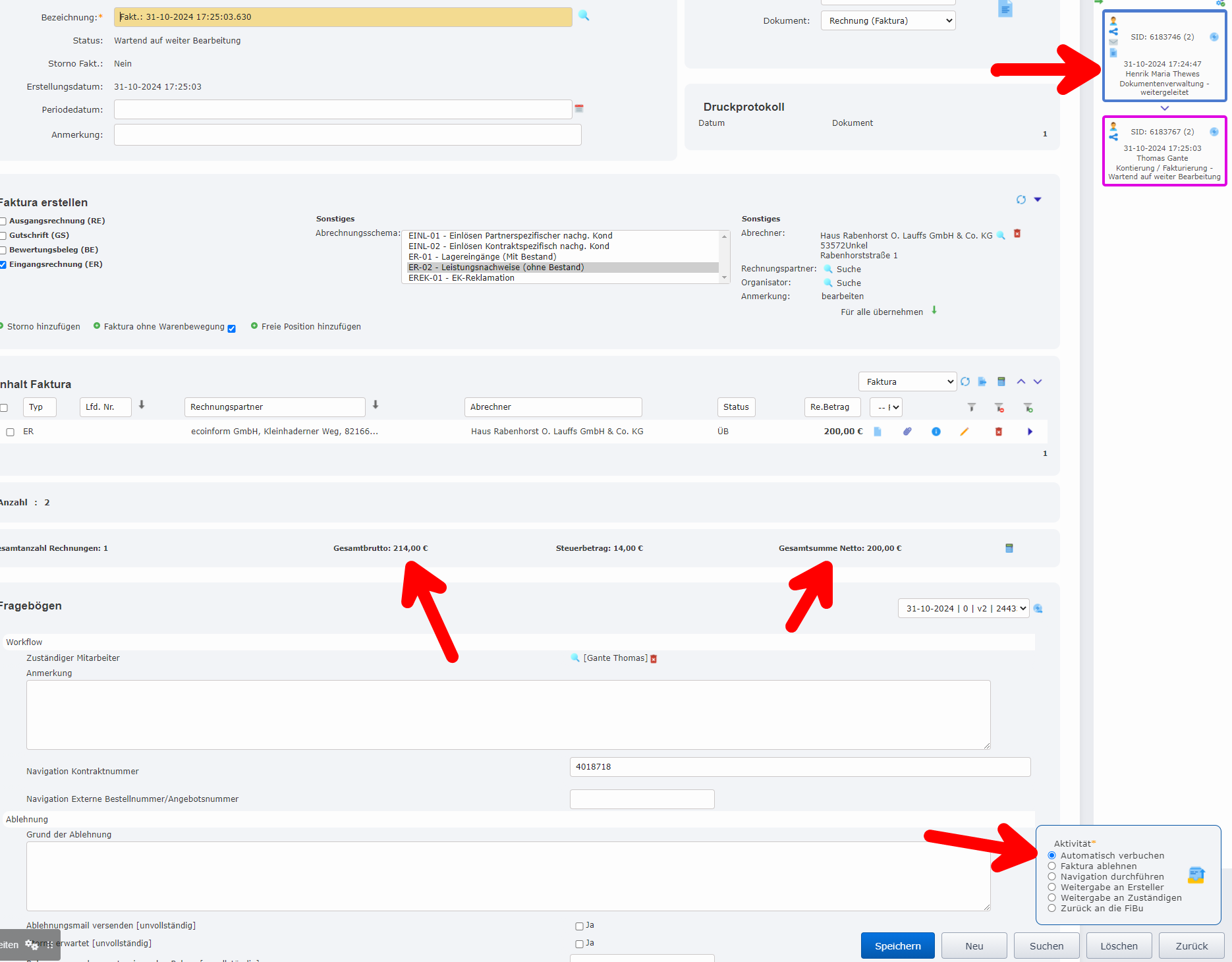This screenshot has width=1232, height=962.
Task: Delete the ER invoice with the red trash icon
Action: tap(999, 432)
